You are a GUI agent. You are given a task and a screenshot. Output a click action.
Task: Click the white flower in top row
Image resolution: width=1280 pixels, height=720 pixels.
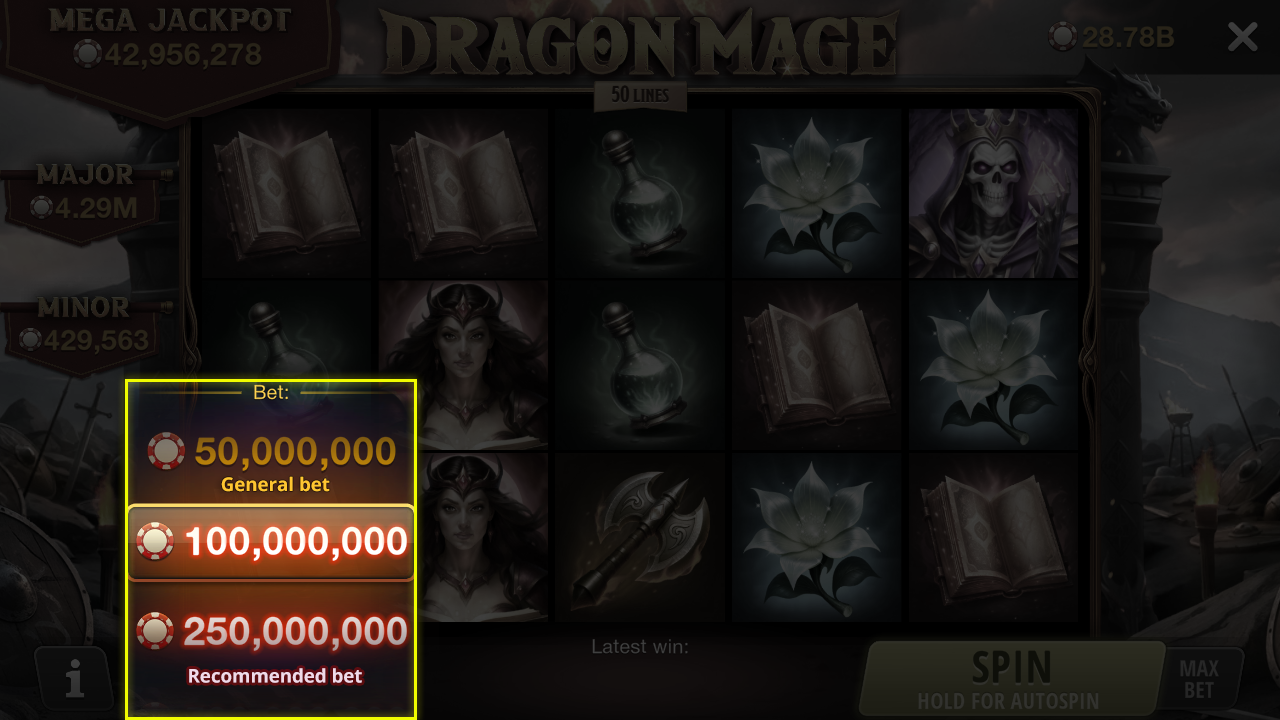(817, 193)
